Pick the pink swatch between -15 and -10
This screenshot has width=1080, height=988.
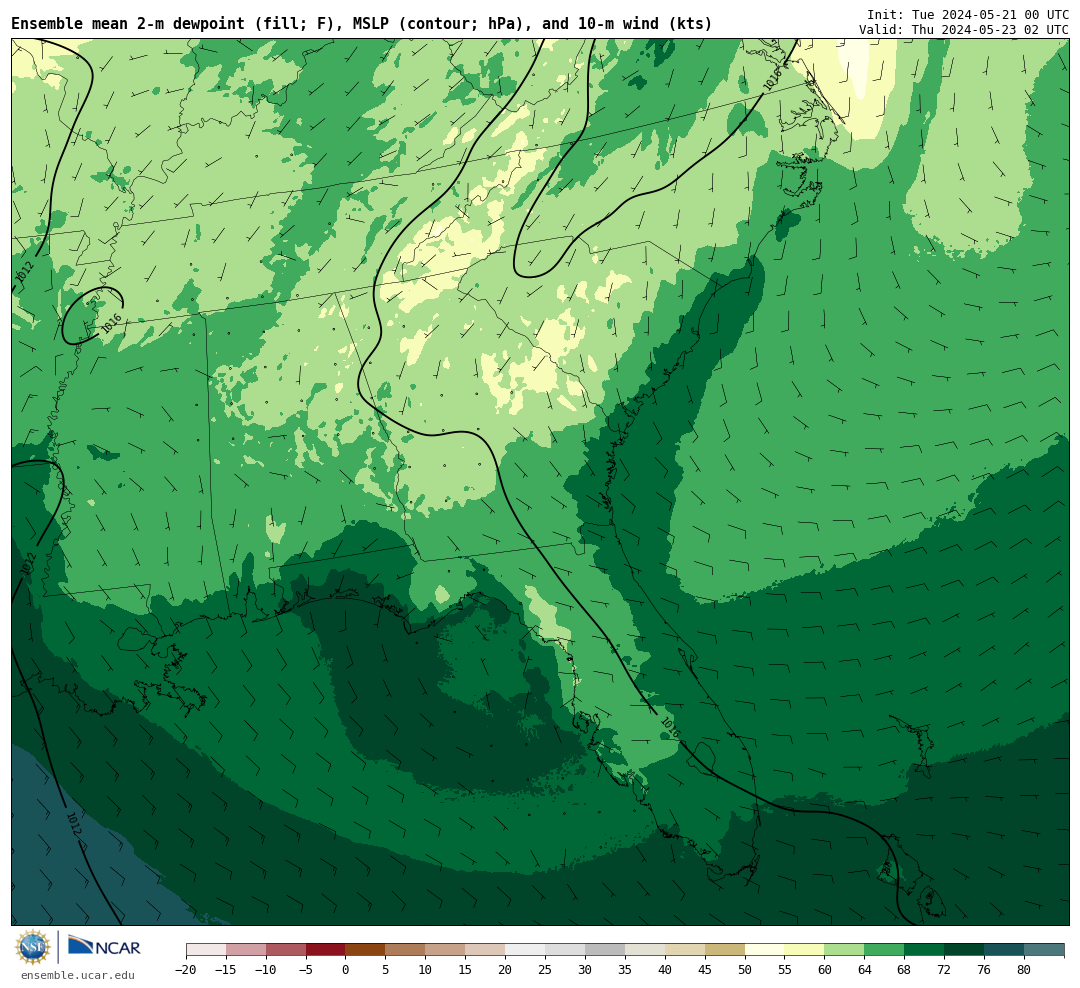[246, 950]
